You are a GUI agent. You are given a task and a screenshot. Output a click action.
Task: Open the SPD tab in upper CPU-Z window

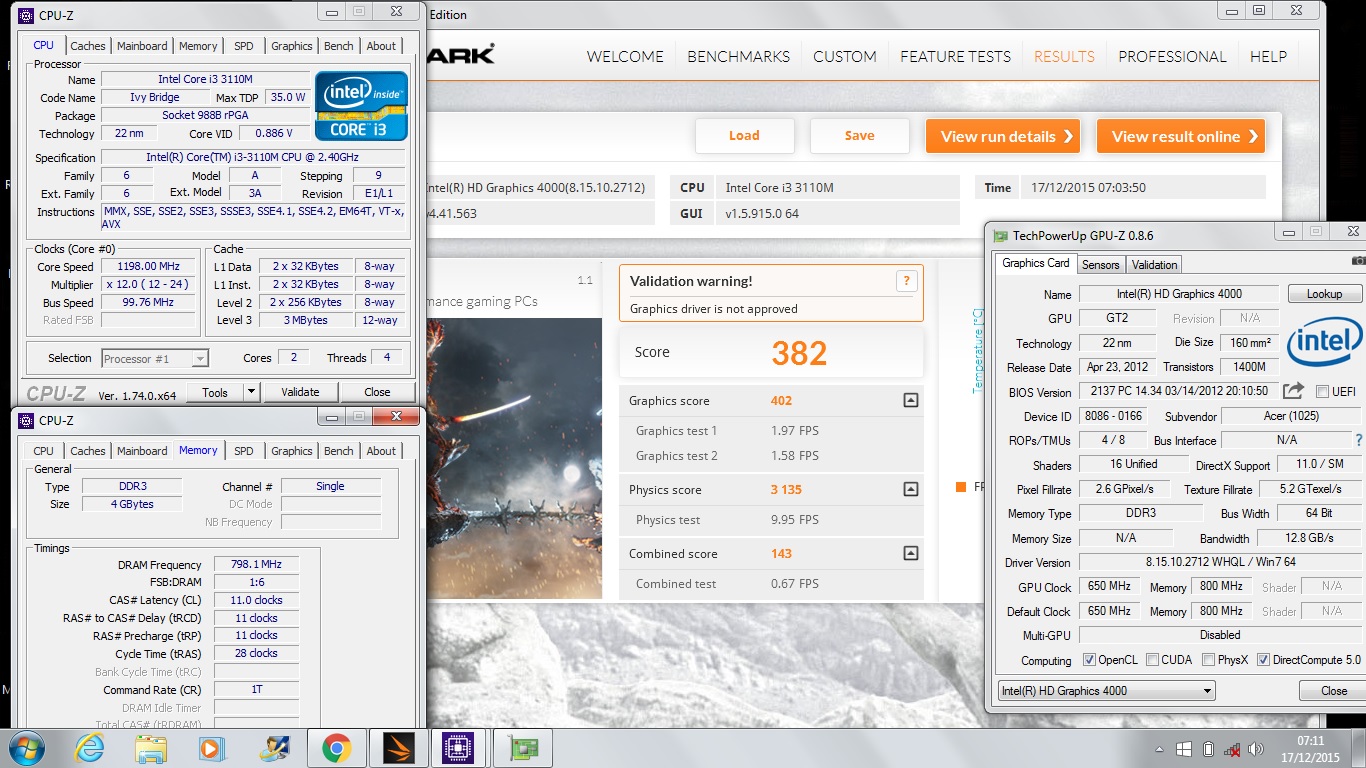244,46
